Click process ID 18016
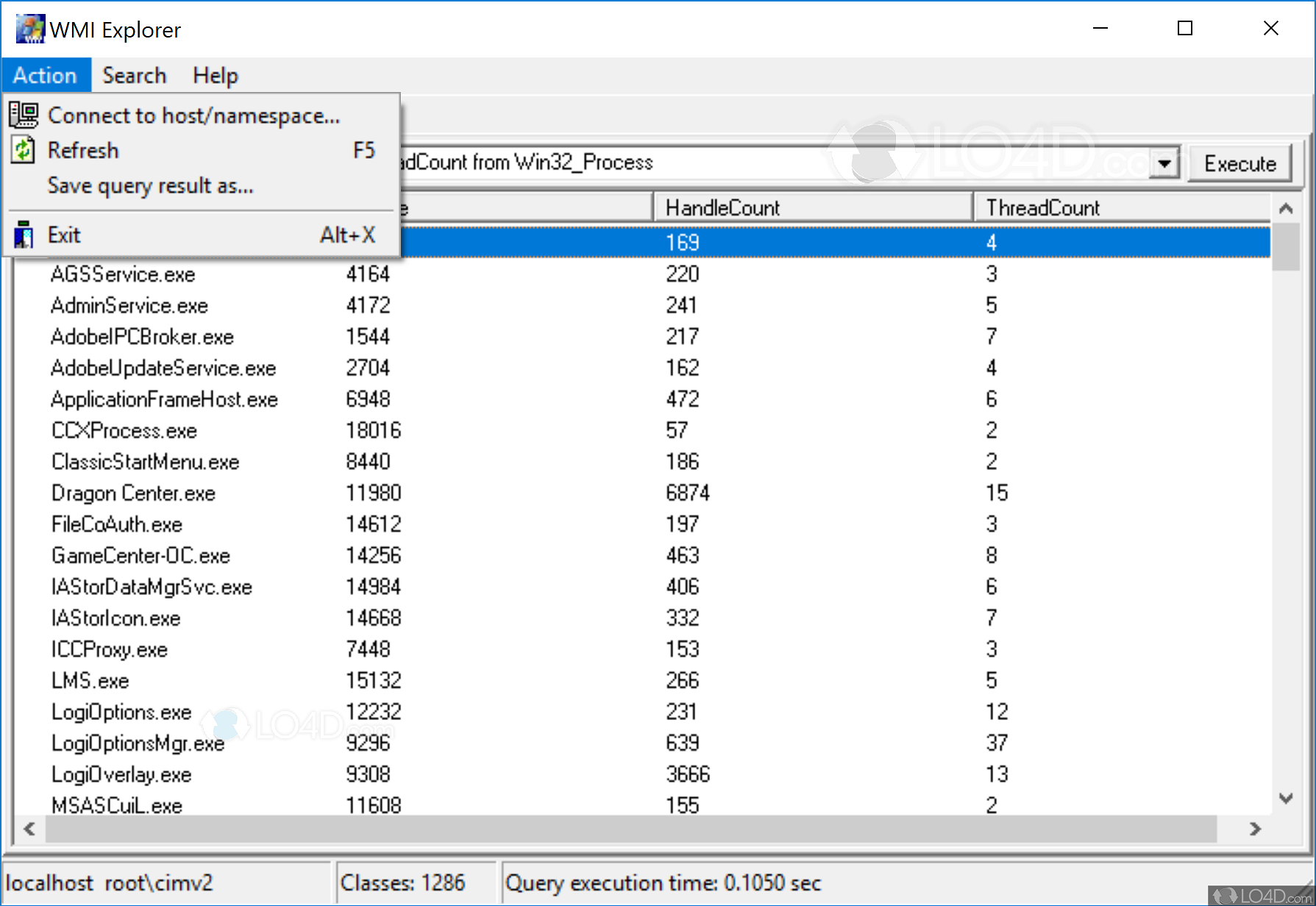Screen dimensions: 1316x906 point(374,430)
